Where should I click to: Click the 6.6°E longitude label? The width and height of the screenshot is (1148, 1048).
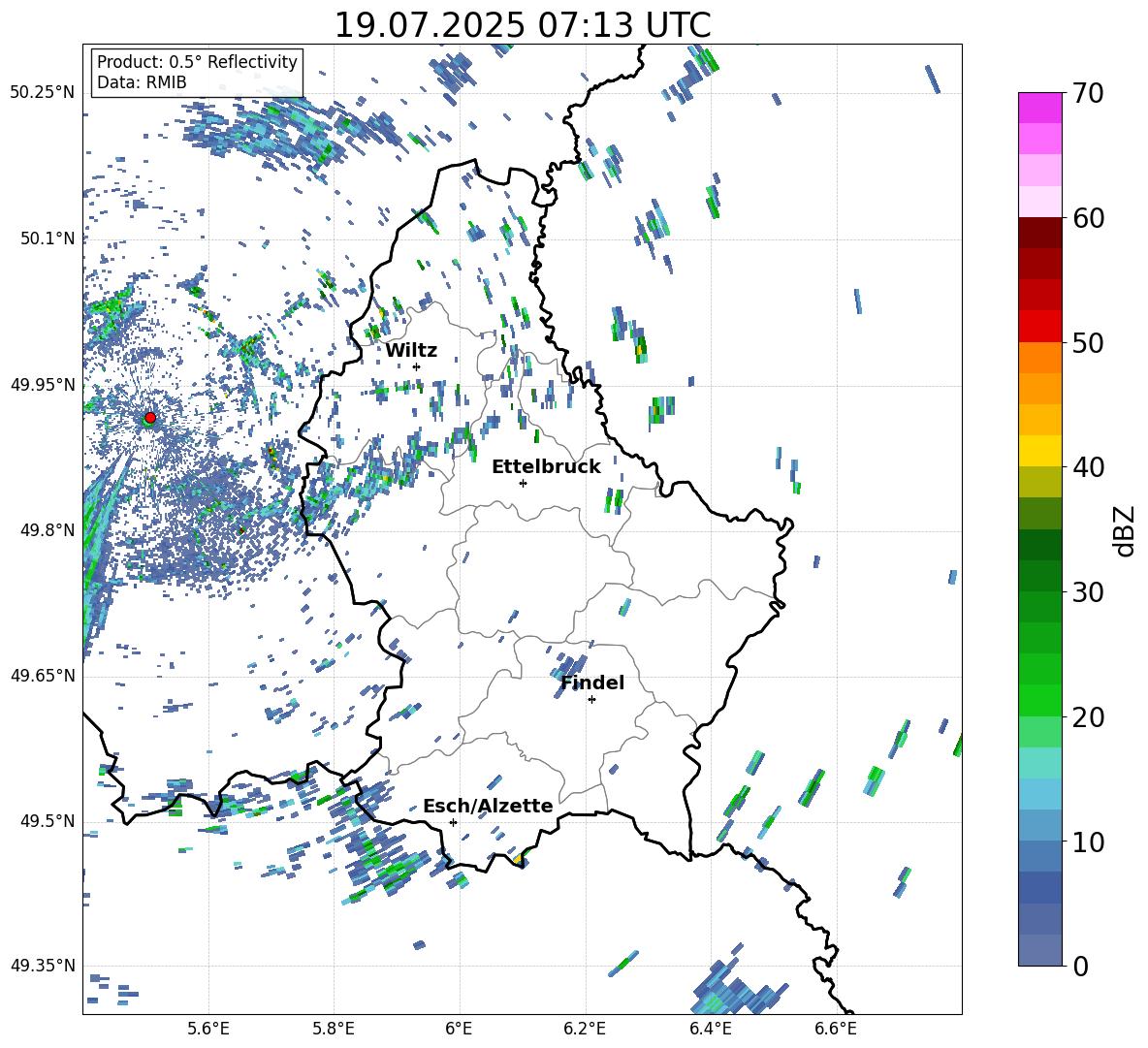(x=836, y=1029)
